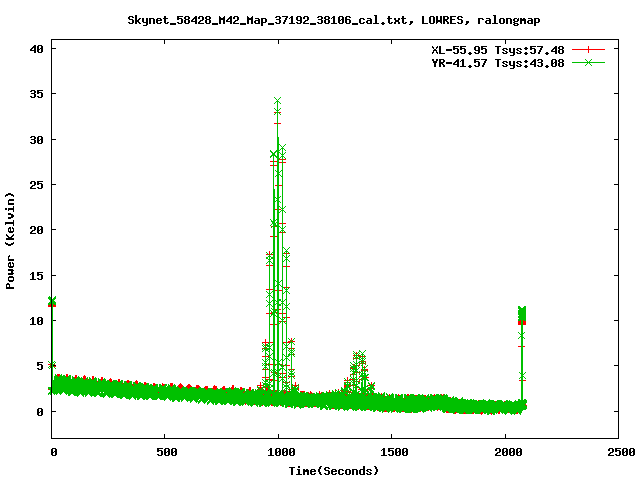Screen dimensions: 640x480
Task: Click the calibration spike marker at 2070 seconds
Action: [522, 314]
